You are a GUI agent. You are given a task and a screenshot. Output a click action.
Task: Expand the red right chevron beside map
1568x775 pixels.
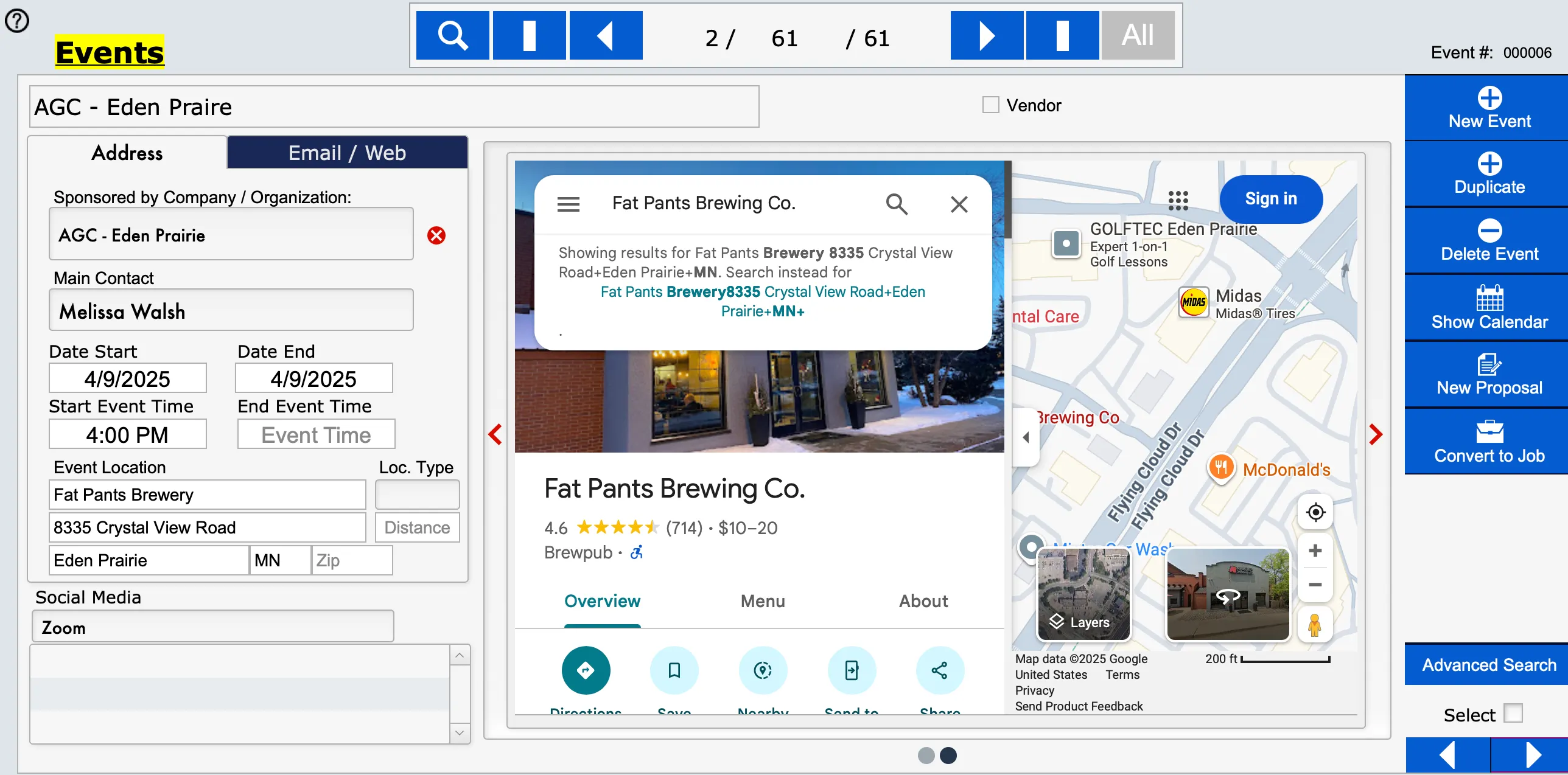point(1376,434)
